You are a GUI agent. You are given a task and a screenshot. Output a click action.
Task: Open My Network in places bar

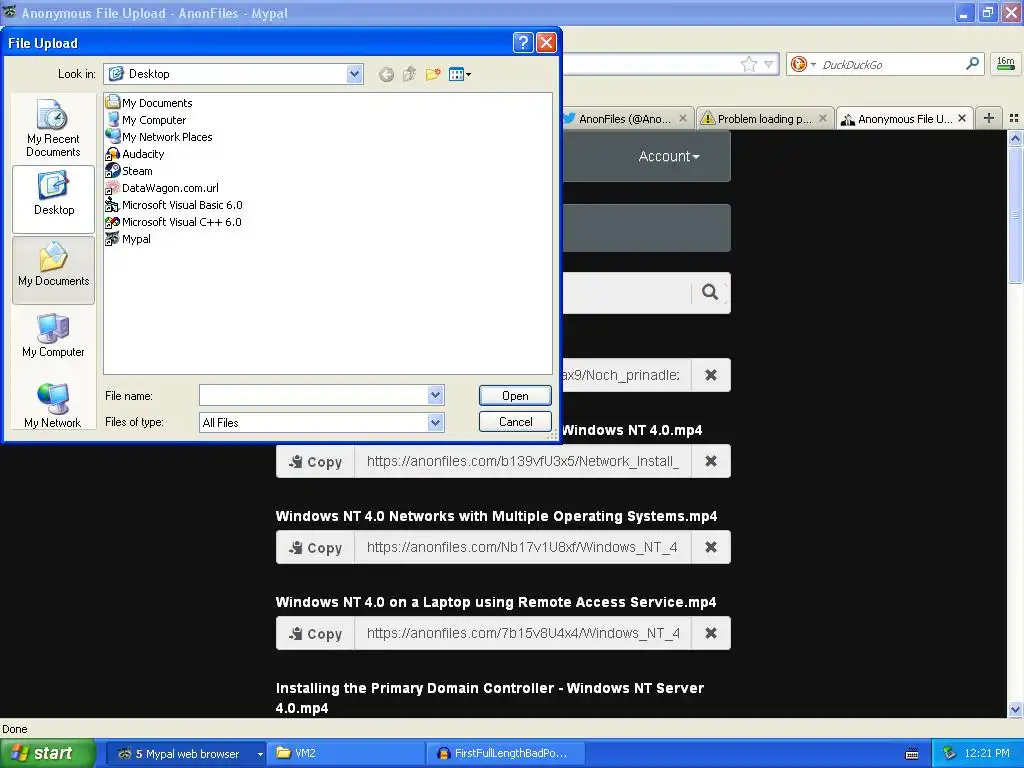(53, 405)
